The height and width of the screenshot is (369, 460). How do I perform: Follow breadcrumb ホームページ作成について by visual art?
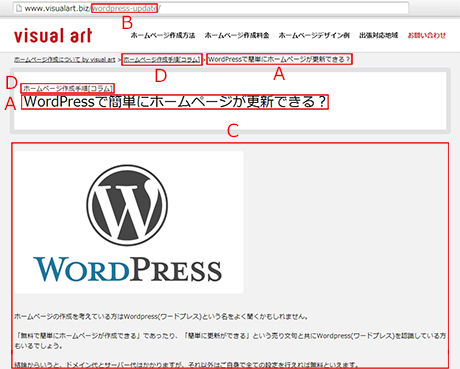point(65,60)
